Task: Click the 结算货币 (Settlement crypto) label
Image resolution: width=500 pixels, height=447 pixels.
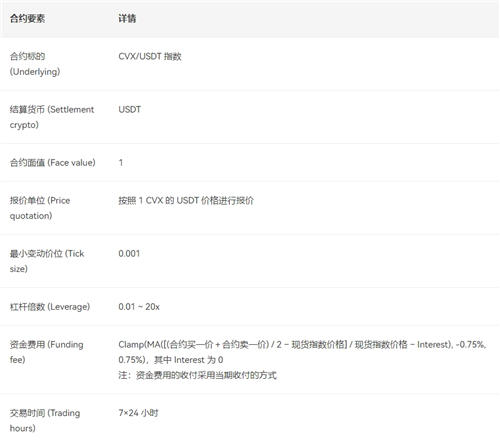Action: click(x=52, y=117)
